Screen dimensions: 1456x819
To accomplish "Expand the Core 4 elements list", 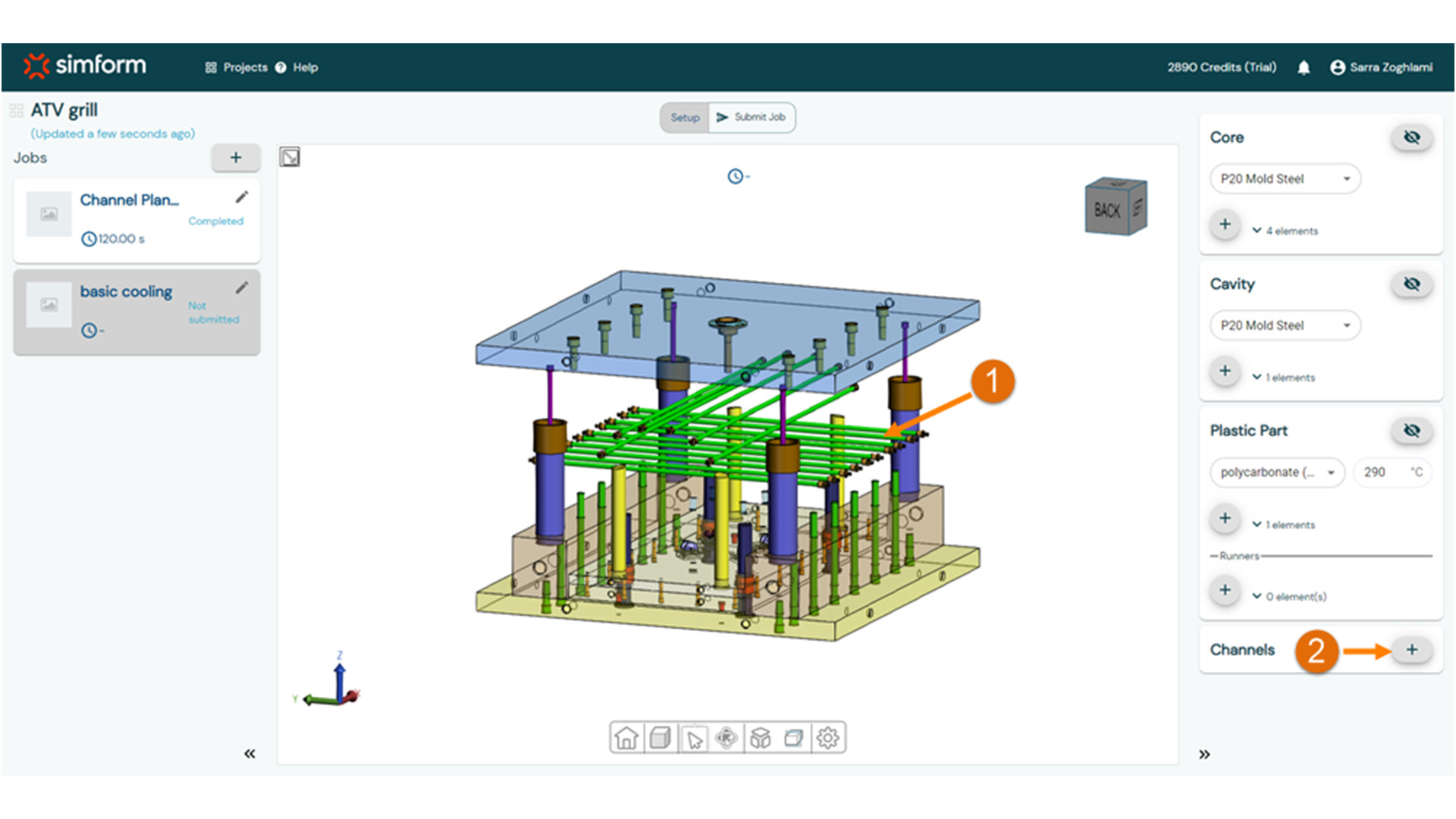I will pyautogui.click(x=1285, y=231).
